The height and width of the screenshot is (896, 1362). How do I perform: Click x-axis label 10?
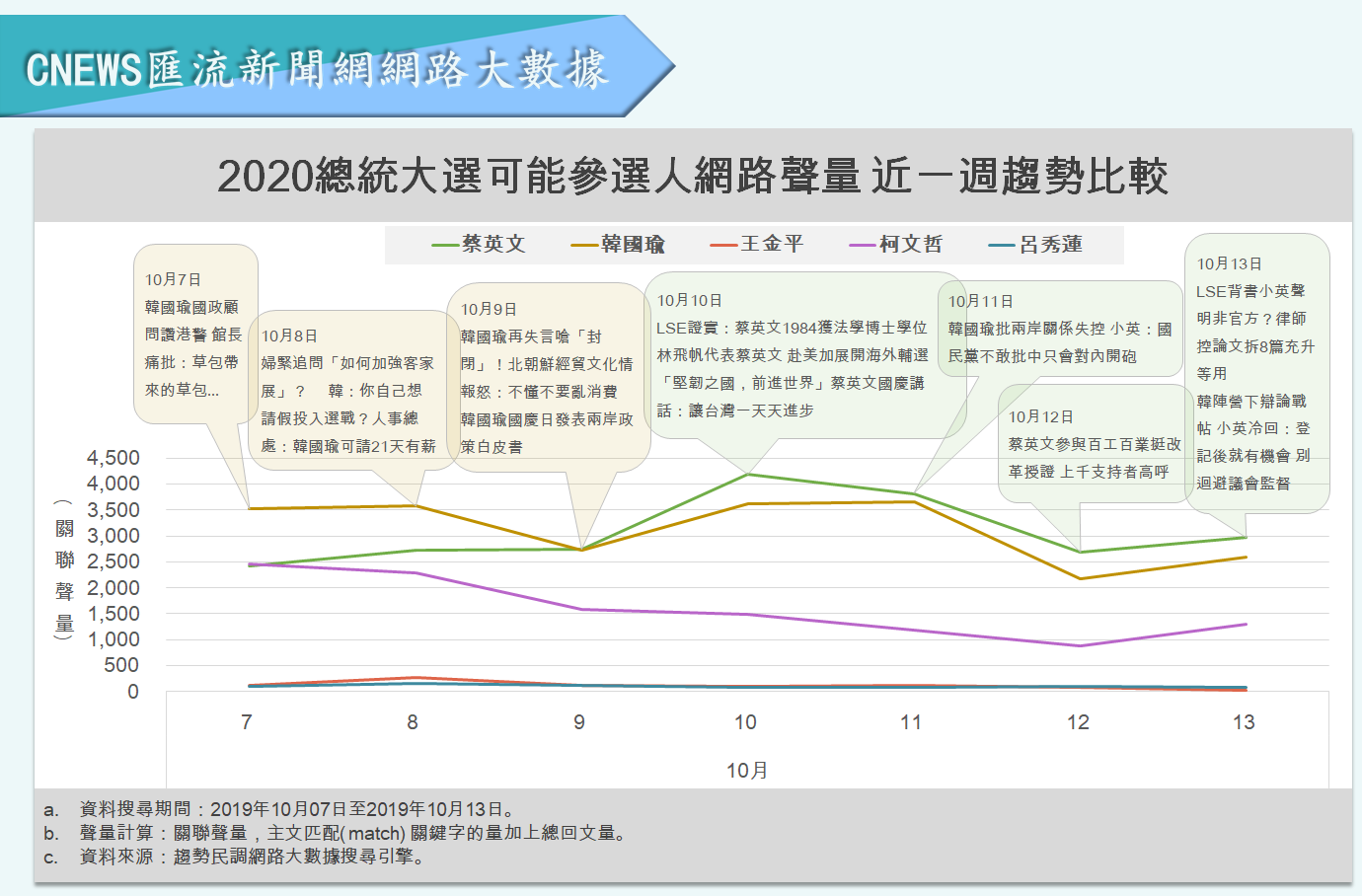point(745,722)
